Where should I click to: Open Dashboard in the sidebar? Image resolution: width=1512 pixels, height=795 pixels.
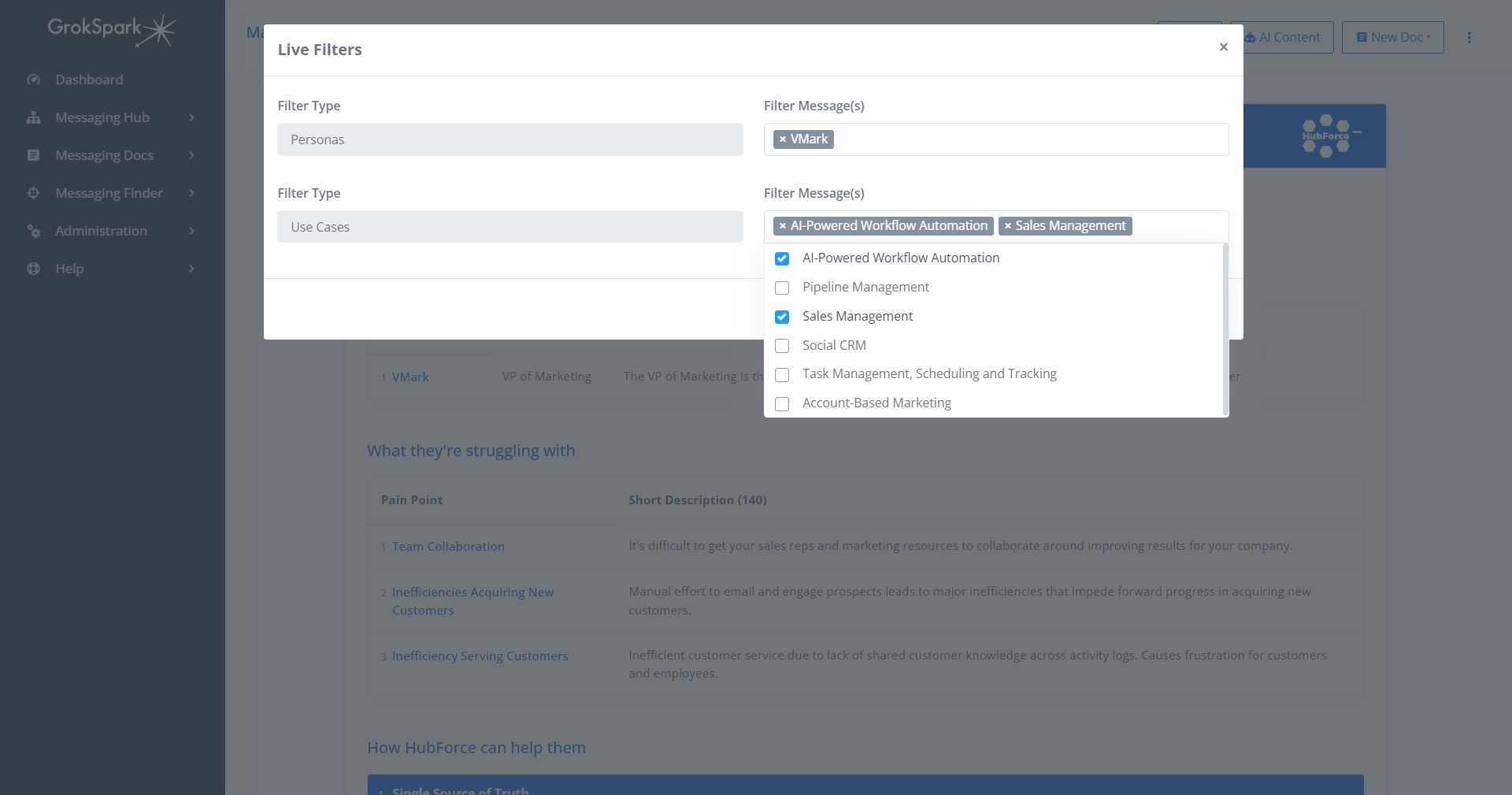pyautogui.click(x=89, y=80)
